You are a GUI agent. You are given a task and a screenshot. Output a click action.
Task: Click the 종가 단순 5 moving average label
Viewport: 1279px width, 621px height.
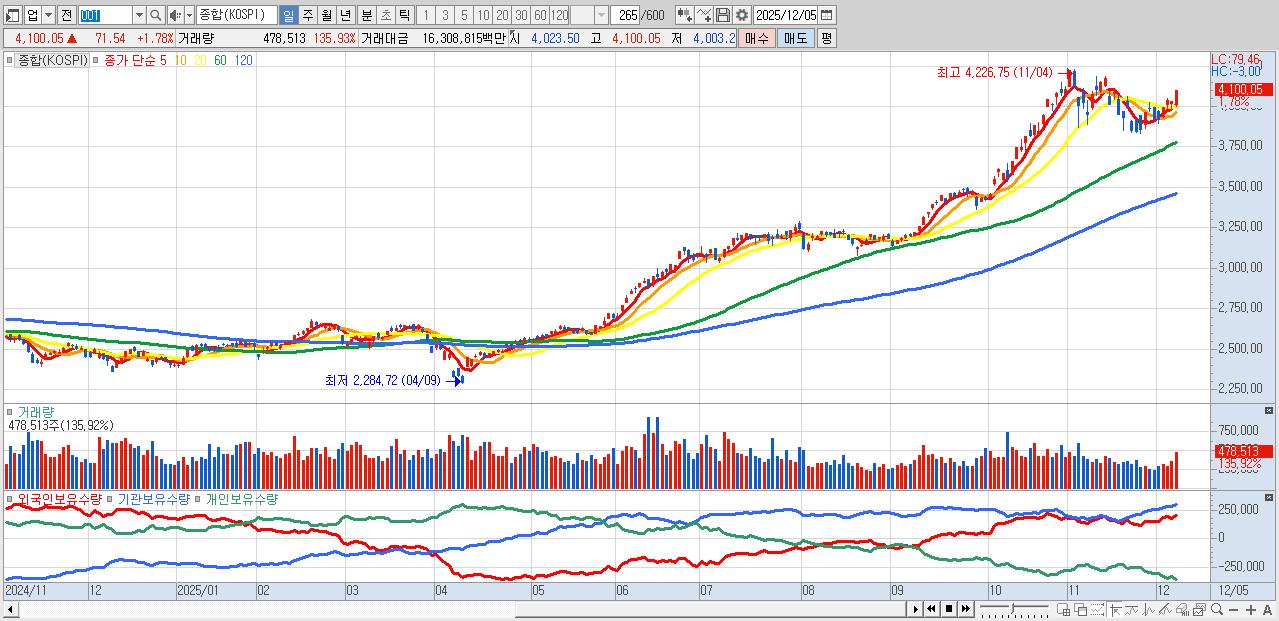(x=135, y=60)
